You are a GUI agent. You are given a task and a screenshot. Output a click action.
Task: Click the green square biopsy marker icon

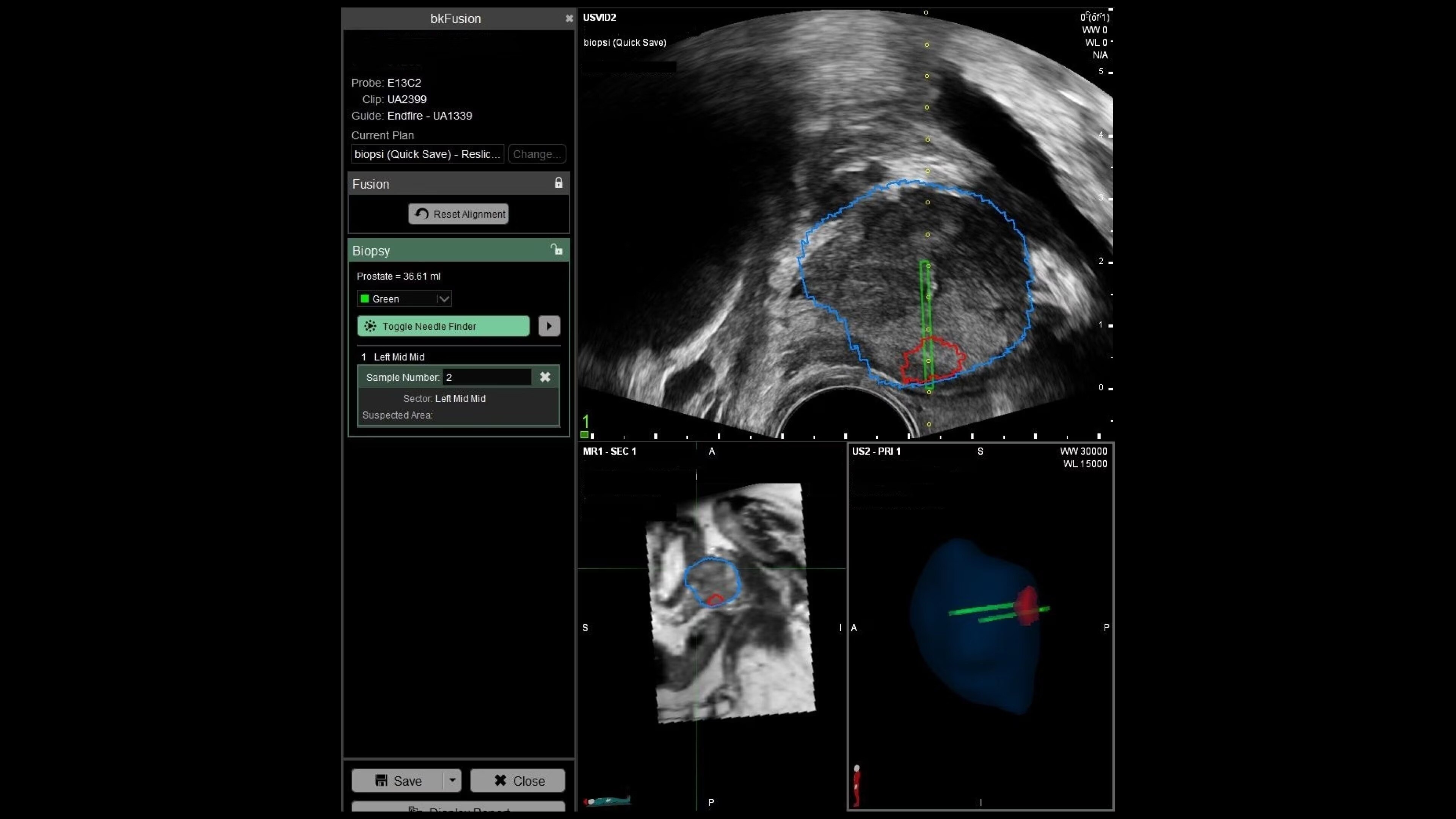[x=584, y=435]
